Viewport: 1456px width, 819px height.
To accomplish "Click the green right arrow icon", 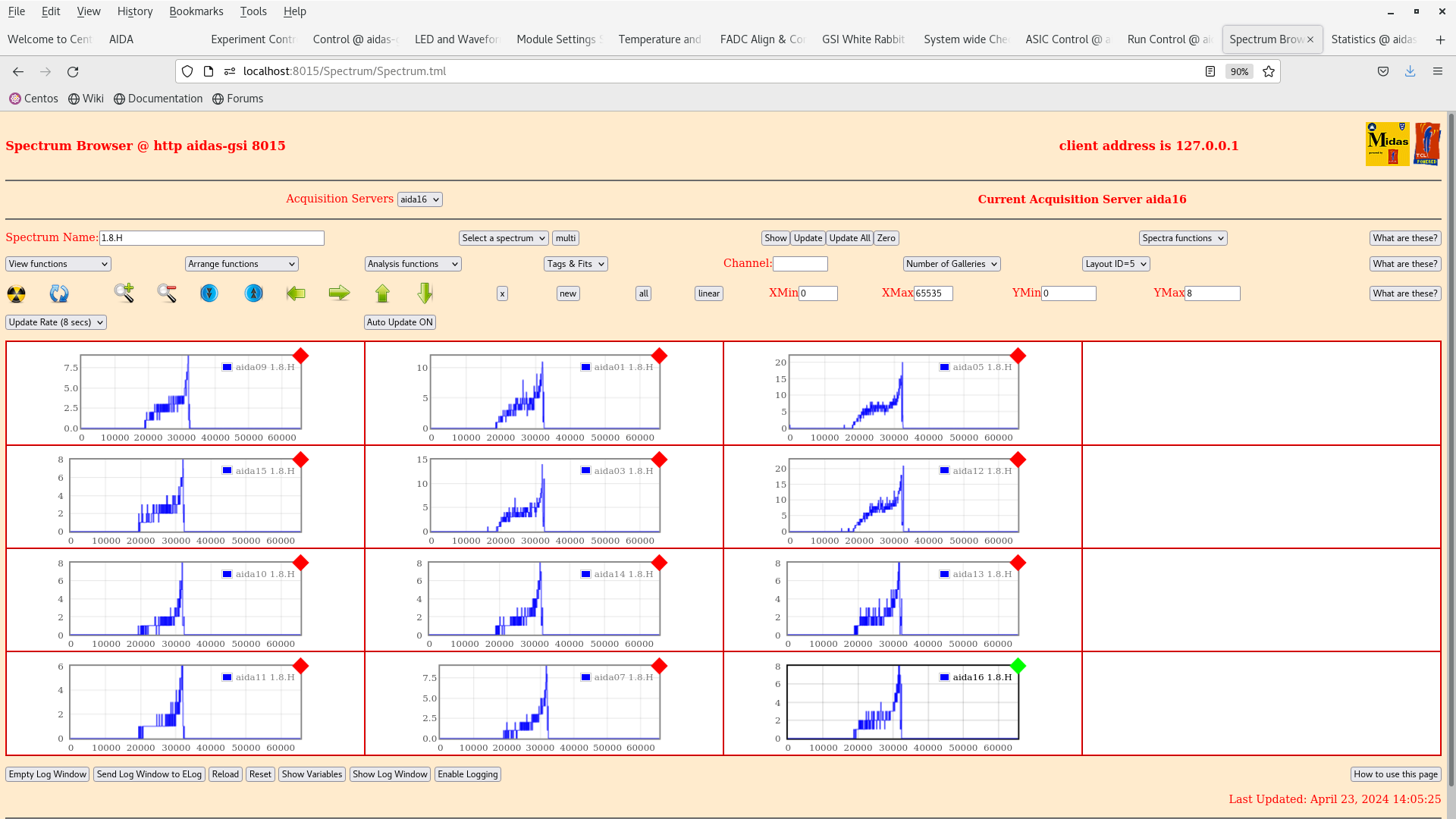I will click(339, 293).
